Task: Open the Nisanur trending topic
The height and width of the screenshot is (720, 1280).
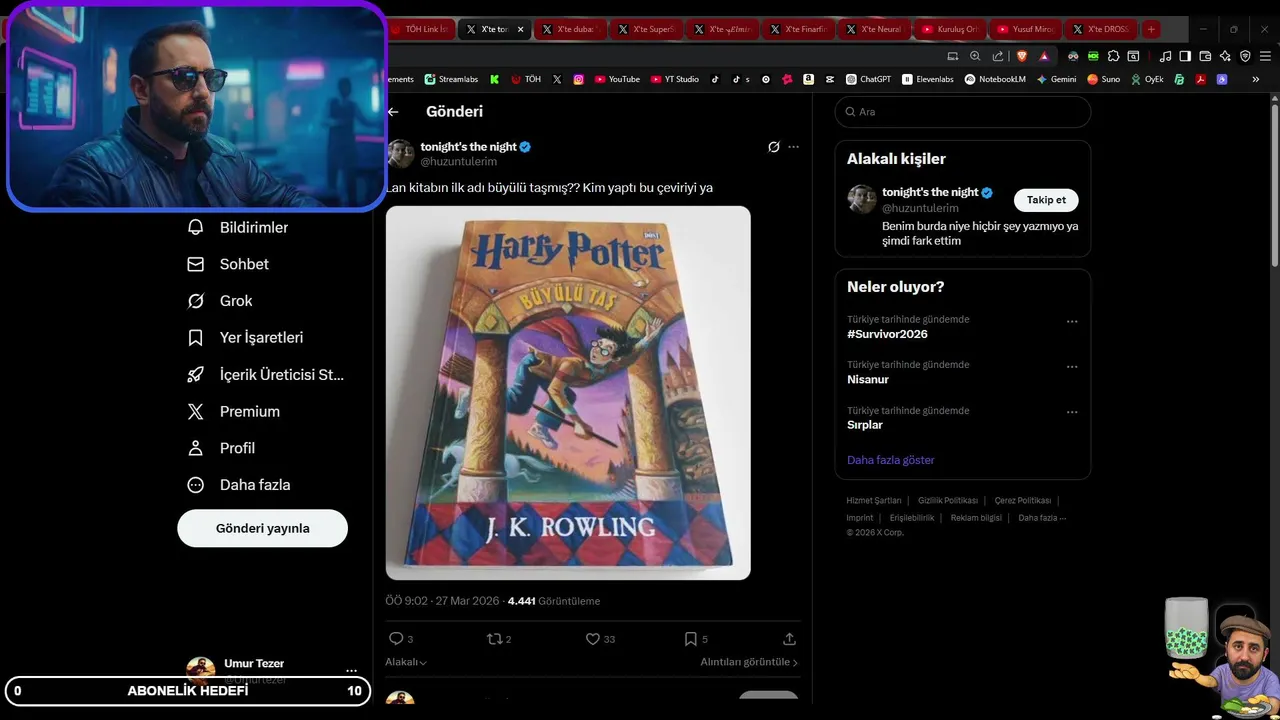Action: pyautogui.click(x=868, y=380)
